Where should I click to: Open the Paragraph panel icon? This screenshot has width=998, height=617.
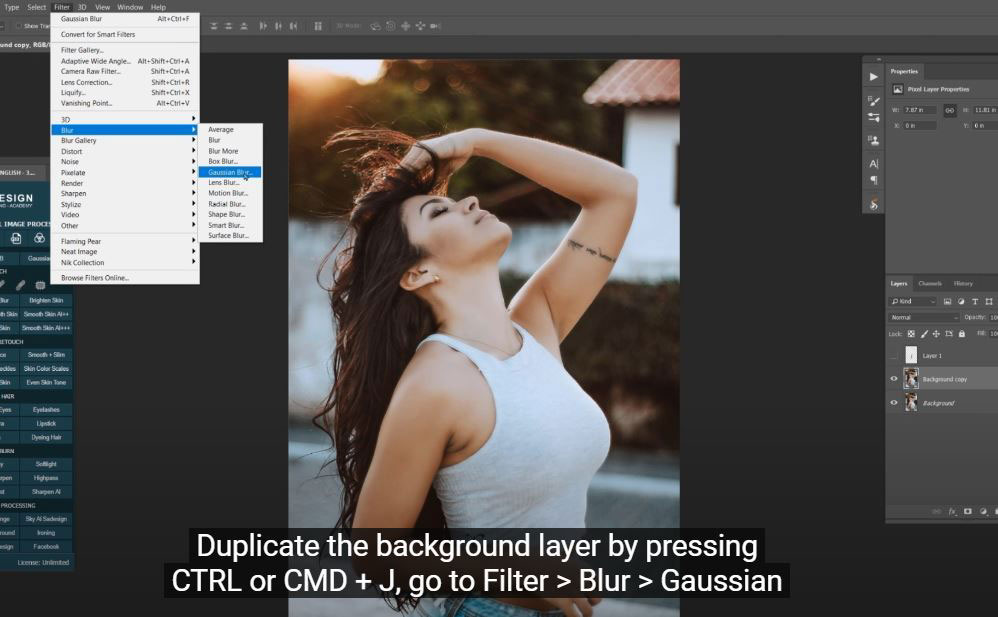[x=873, y=181]
